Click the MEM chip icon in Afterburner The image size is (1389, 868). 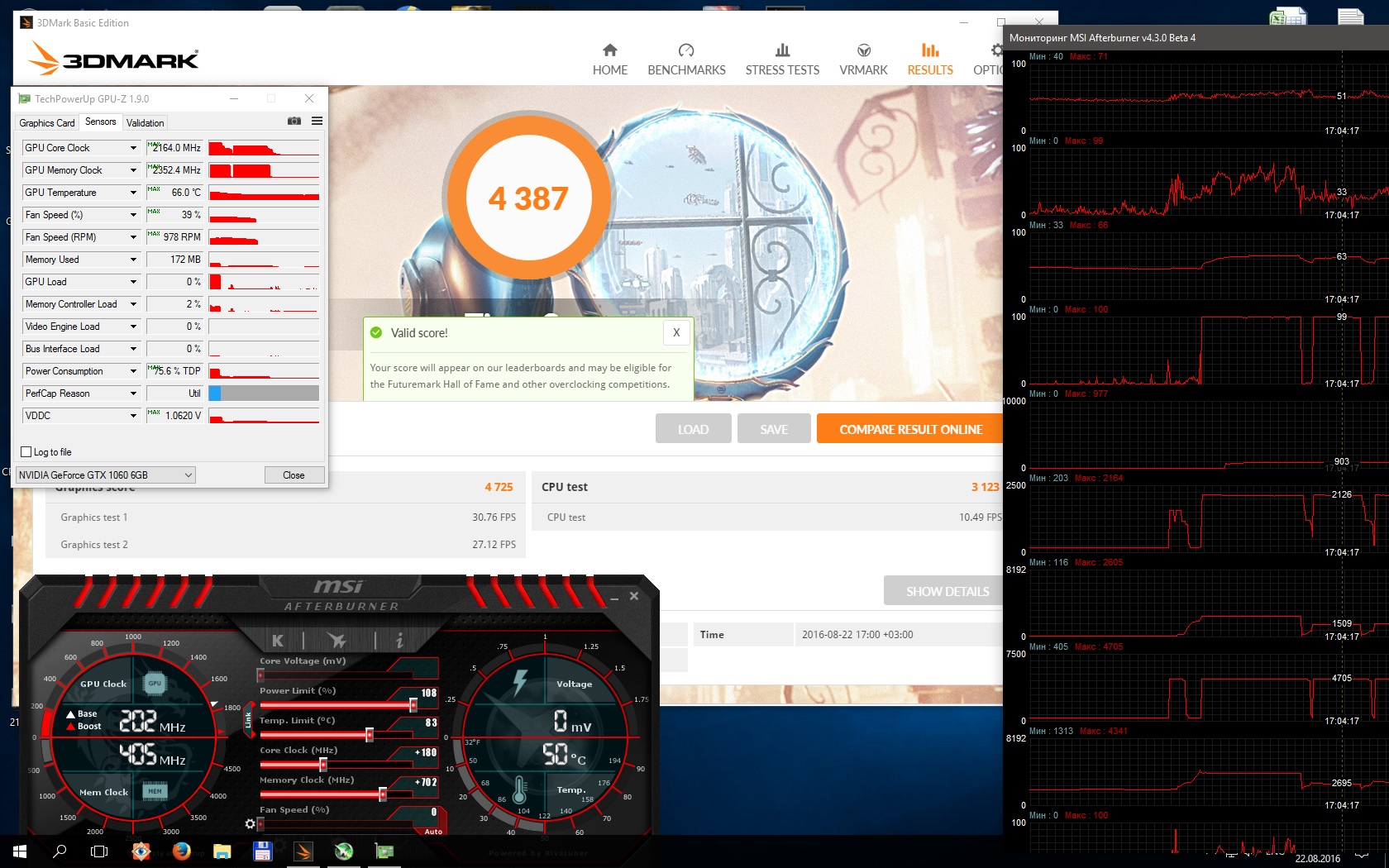[x=155, y=791]
